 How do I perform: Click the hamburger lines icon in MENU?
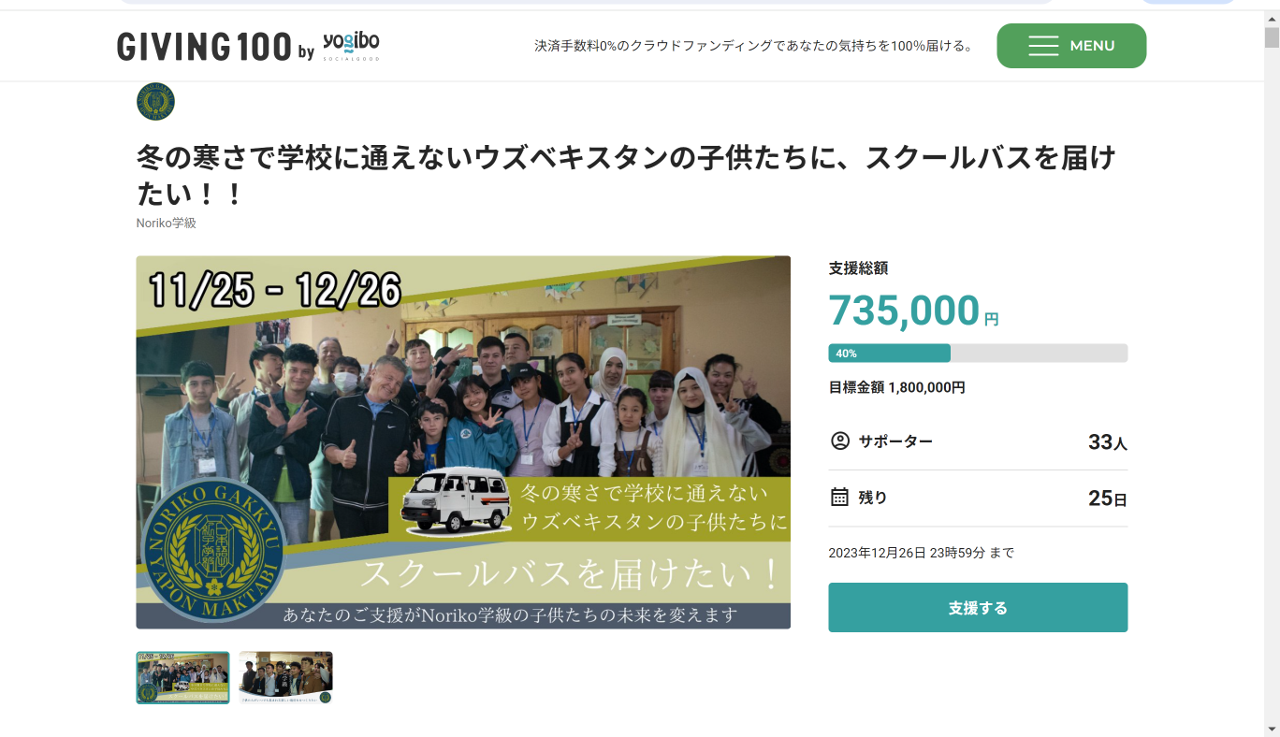coord(1043,46)
